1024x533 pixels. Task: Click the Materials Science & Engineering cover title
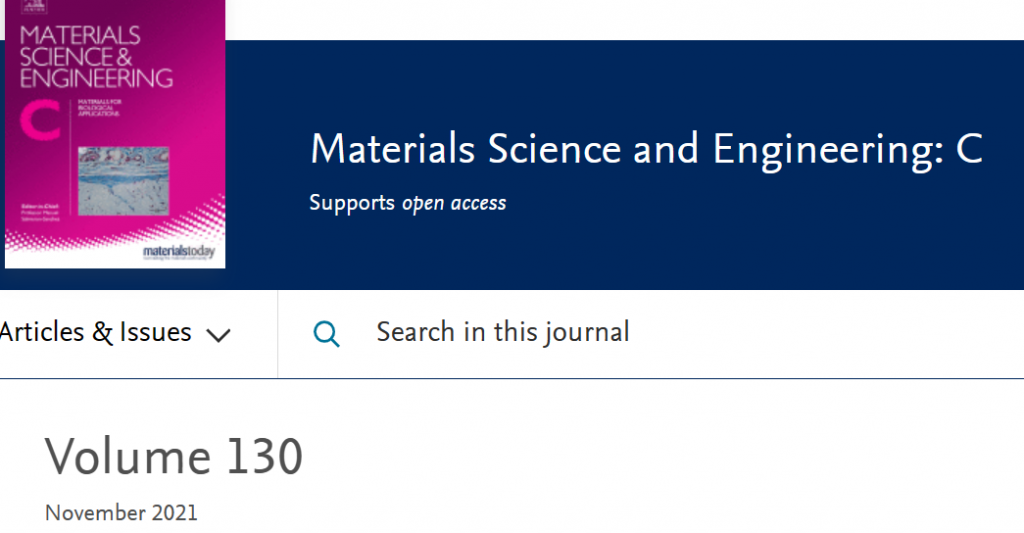coord(96,57)
